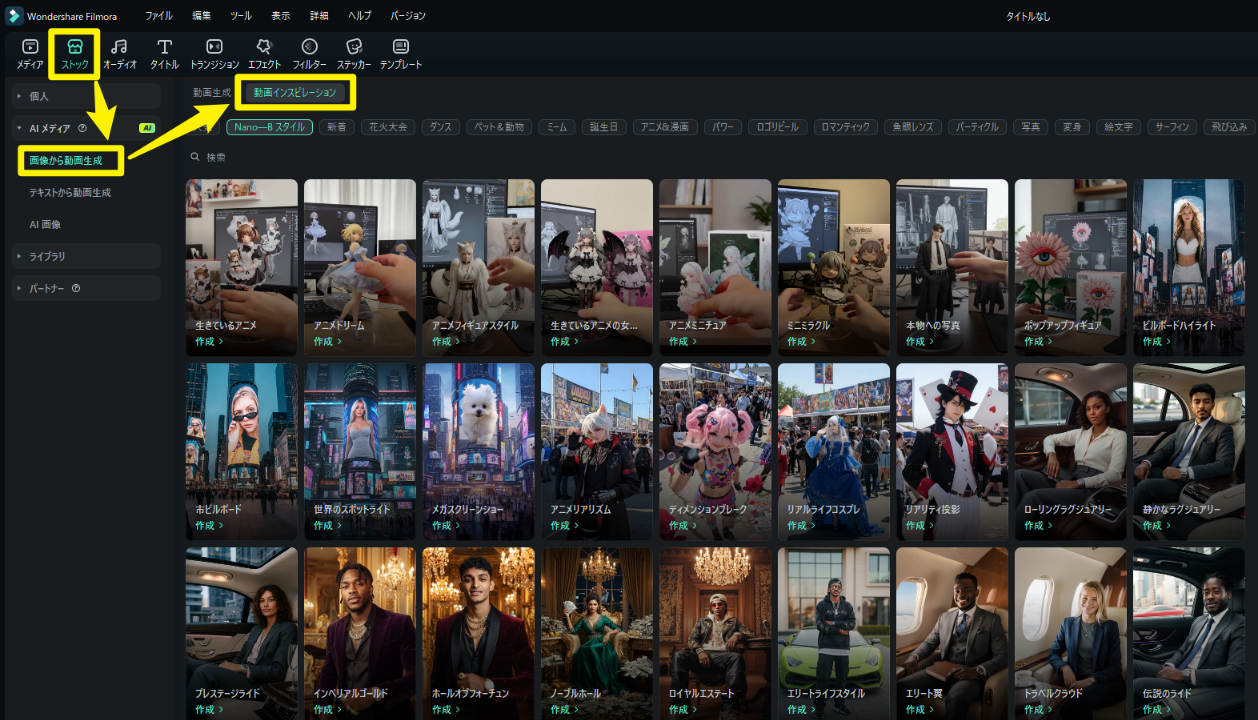
Task: Collapse the AI メディア section
Action: [19, 128]
